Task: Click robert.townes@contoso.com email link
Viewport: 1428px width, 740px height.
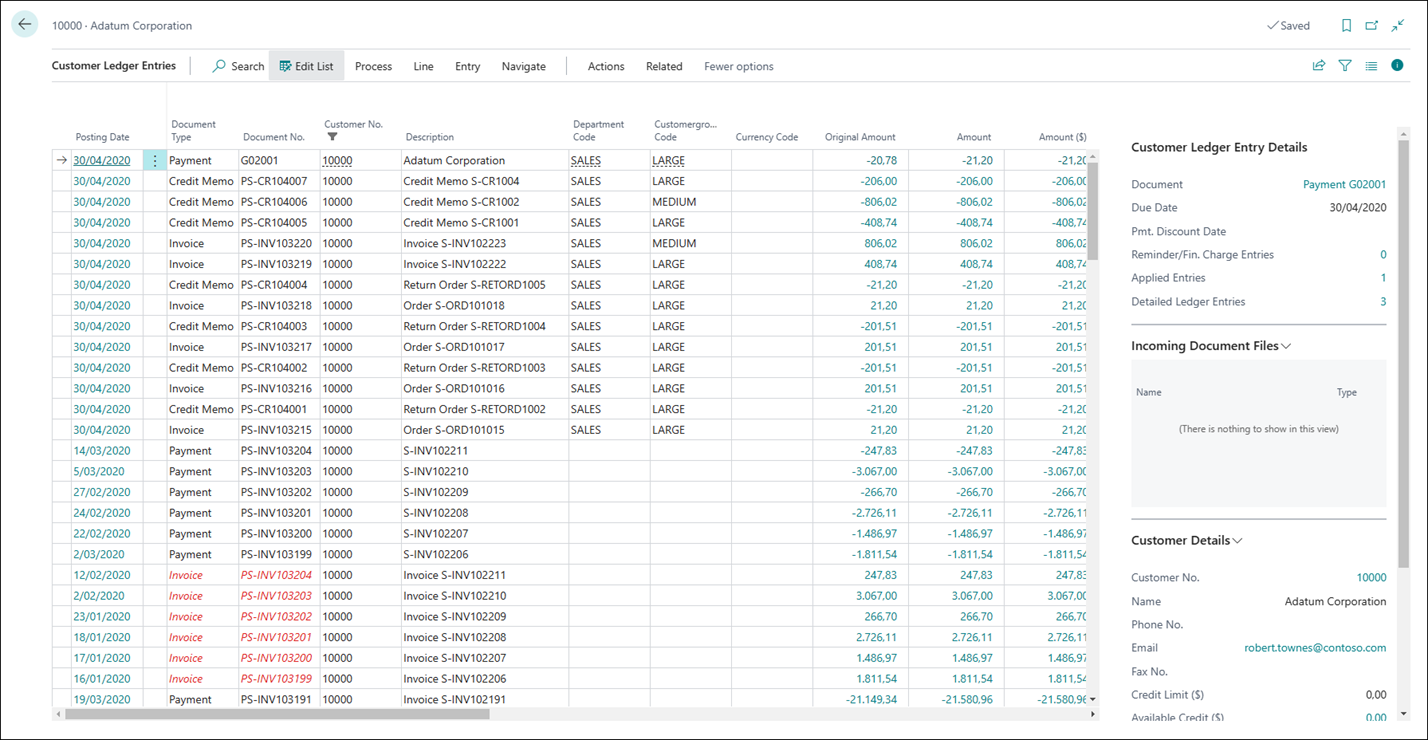Action: coord(1315,647)
